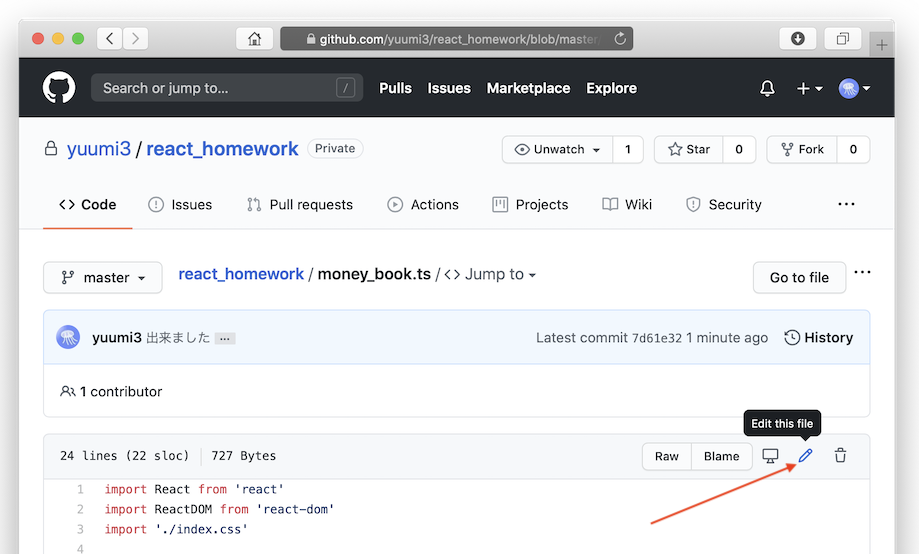Switch to the Pull requests tab
This screenshot has height=554, width=919.
tap(299, 205)
